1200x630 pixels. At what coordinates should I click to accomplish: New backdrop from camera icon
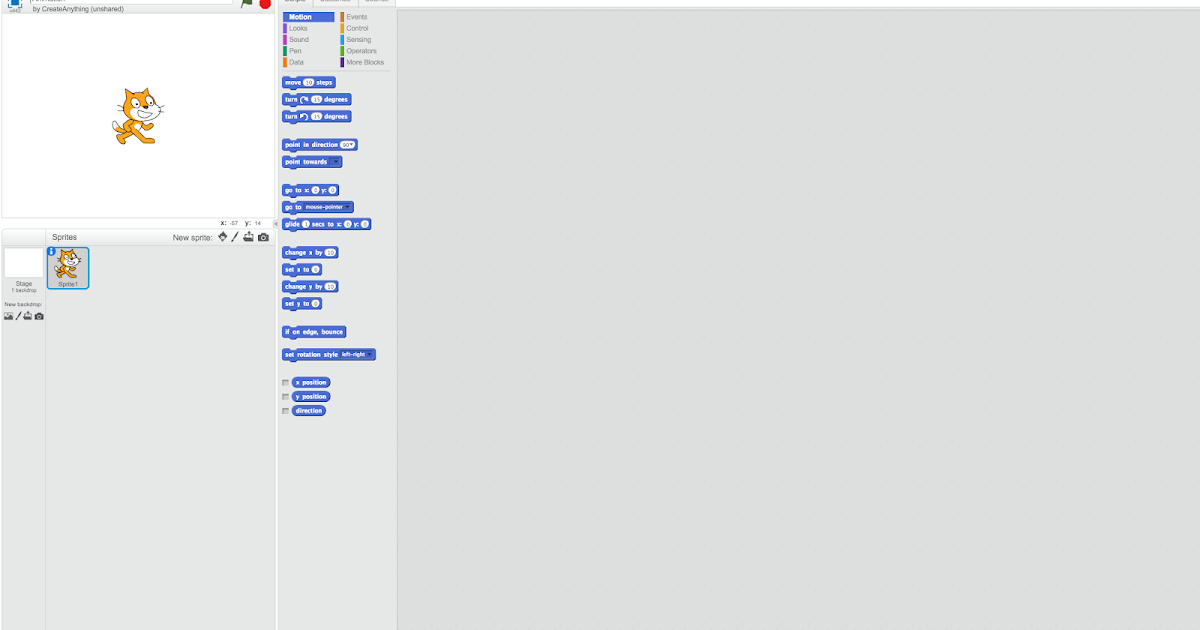click(39, 316)
